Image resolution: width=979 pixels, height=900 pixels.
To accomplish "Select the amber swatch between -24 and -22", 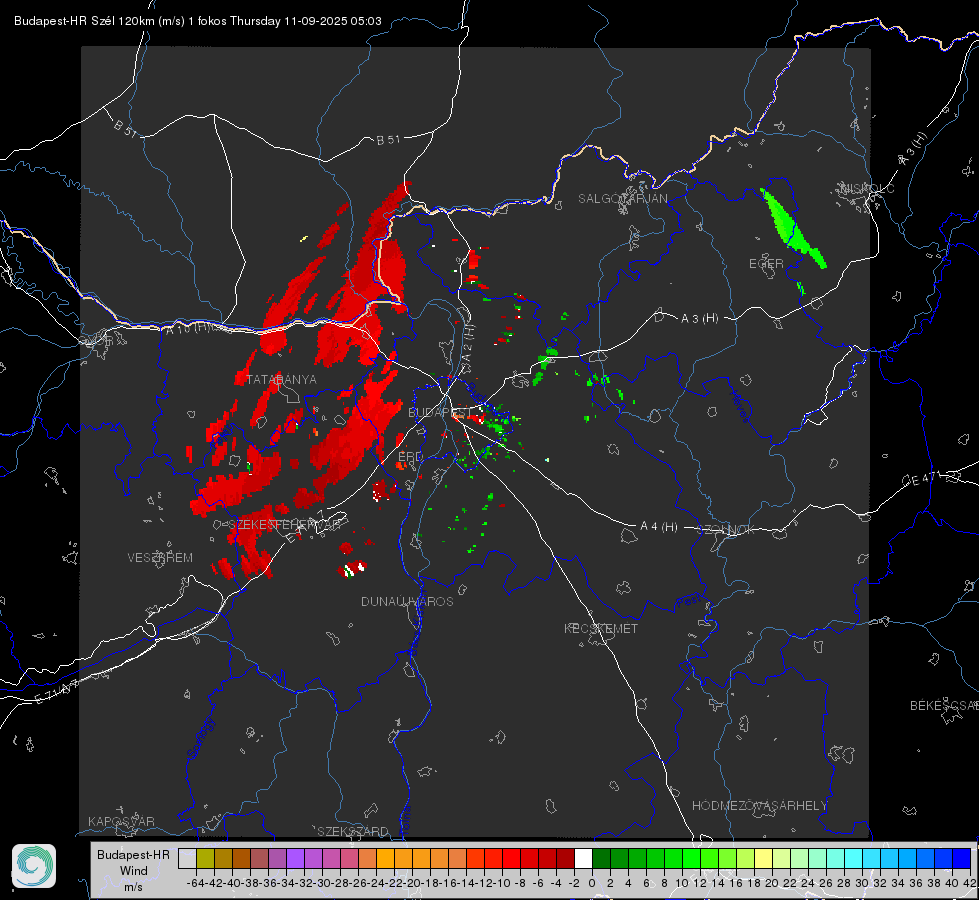I will (385, 858).
